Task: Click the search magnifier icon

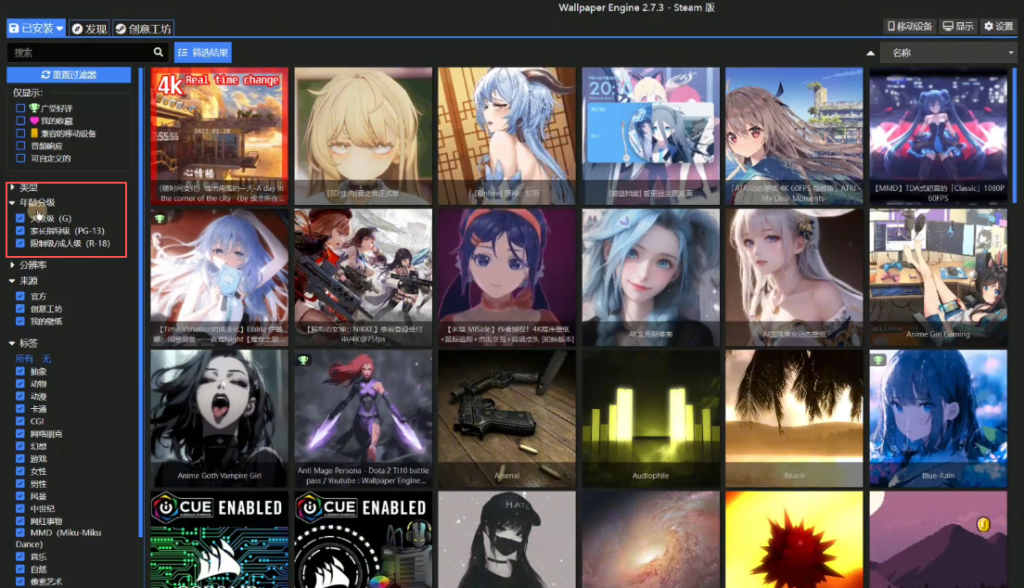Action: pos(158,52)
